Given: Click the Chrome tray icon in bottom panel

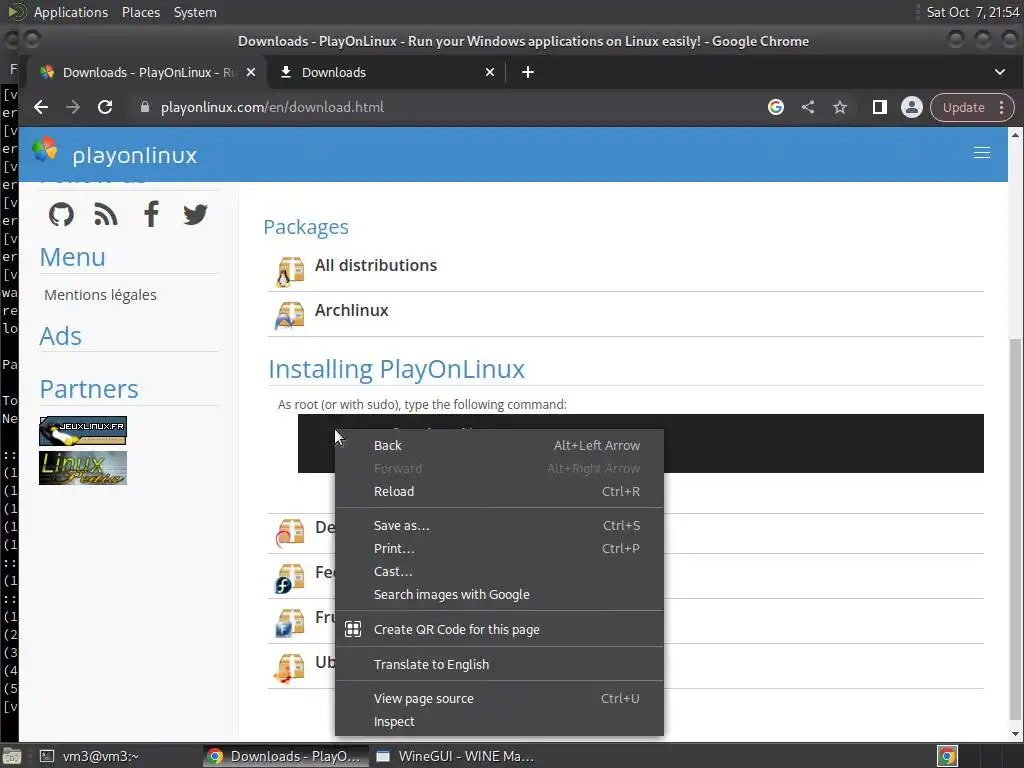Looking at the screenshot, I should (x=947, y=756).
